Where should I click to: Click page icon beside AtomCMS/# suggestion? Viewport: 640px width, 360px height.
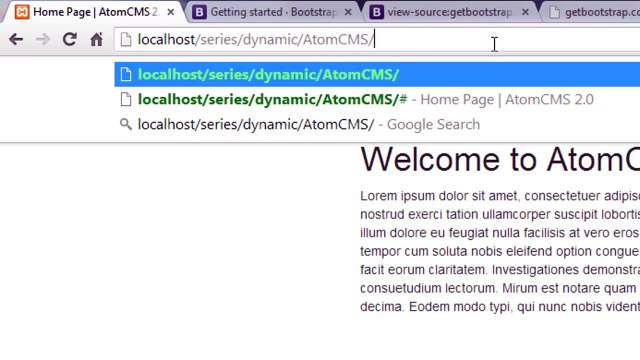tap(126, 99)
